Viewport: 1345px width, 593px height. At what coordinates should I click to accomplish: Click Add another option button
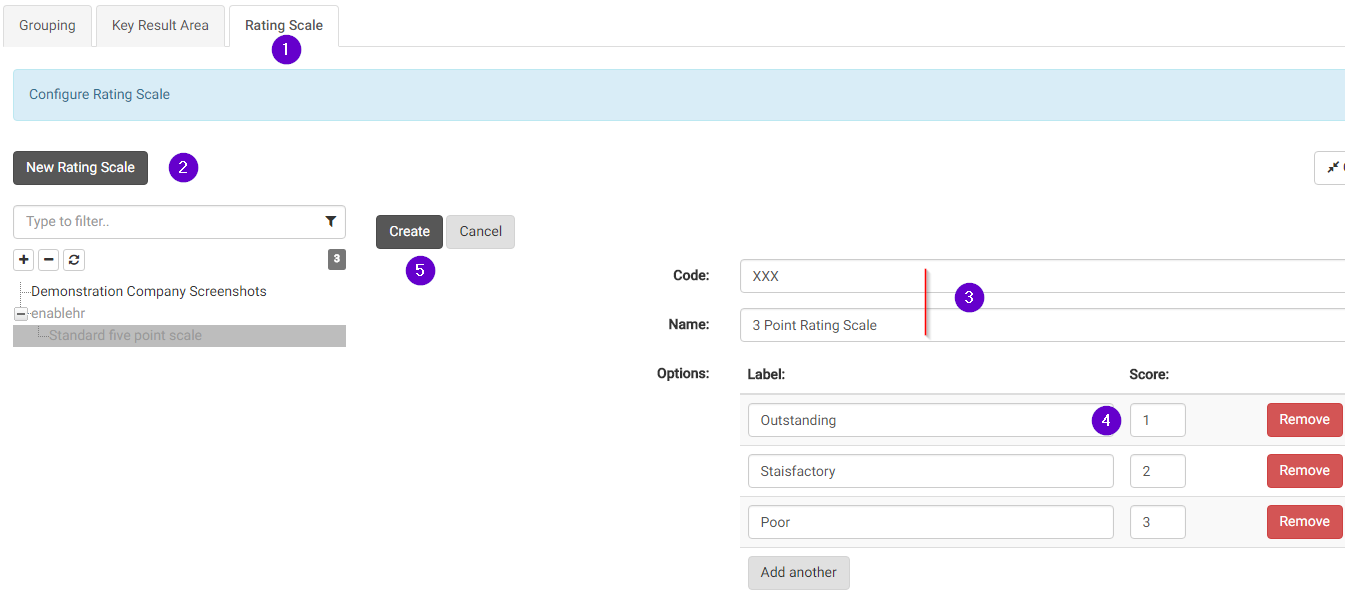[x=798, y=573]
